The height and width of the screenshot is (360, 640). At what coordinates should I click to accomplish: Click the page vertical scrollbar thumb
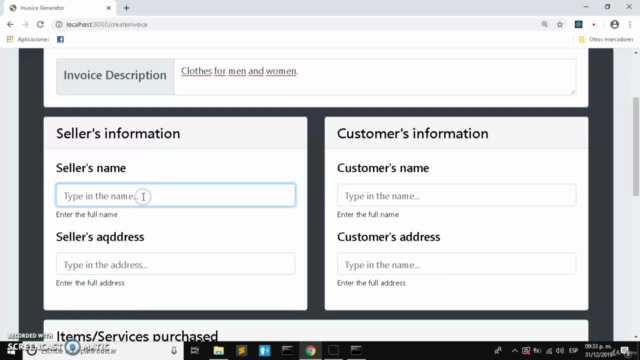coord(636,147)
